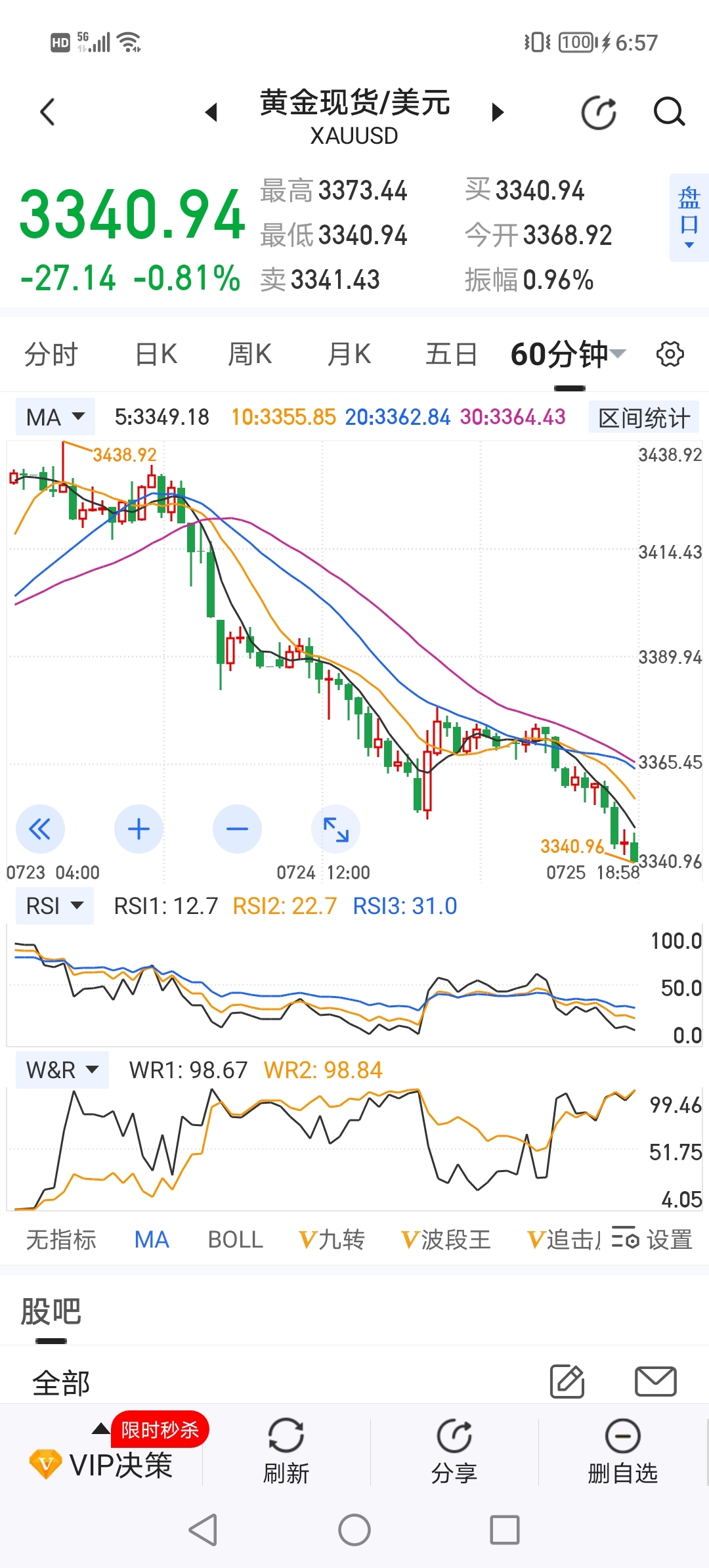Open chart settings gear icon
Image resolution: width=709 pixels, height=1568 pixels.
(x=670, y=355)
